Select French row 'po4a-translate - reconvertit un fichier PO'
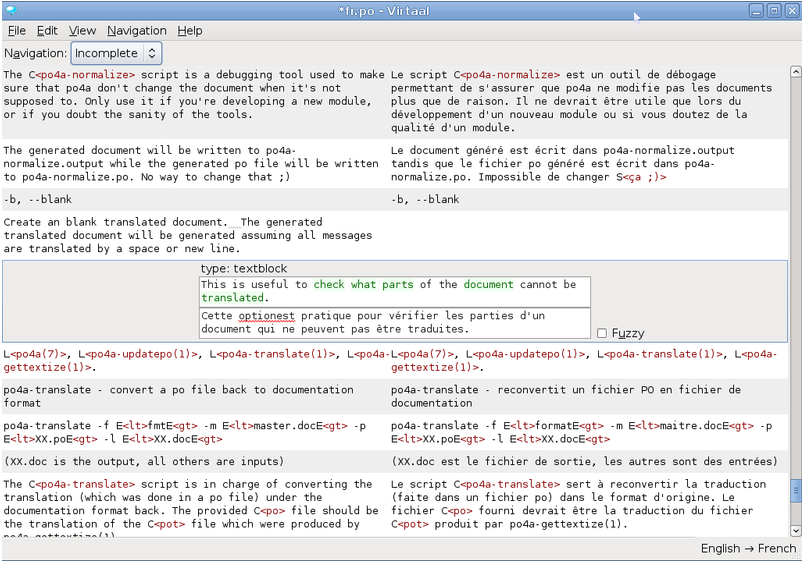Viewport: 802px width, 561px height. (x=588, y=396)
